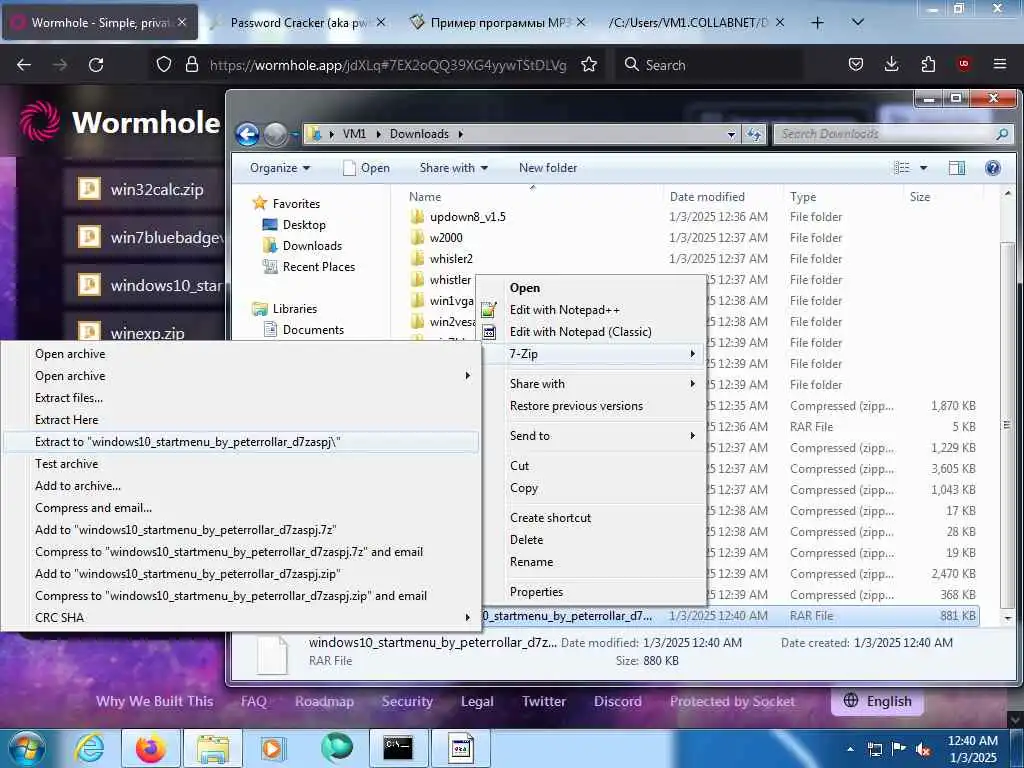Image resolution: width=1024 pixels, height=768 pixels.
Task: Open Firefox Pocket save icon
Action: [x=856, y=64]
